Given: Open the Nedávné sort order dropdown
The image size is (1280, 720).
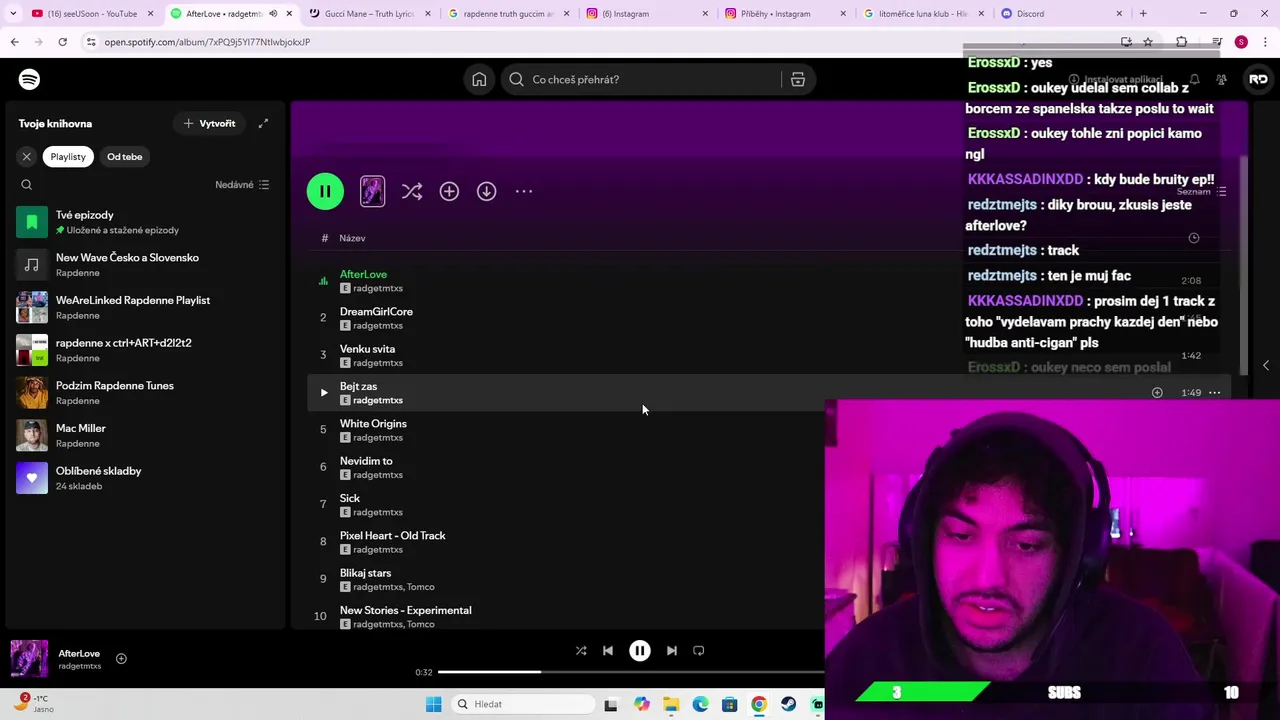Looking at the screenshot, I should pos(242,184).
